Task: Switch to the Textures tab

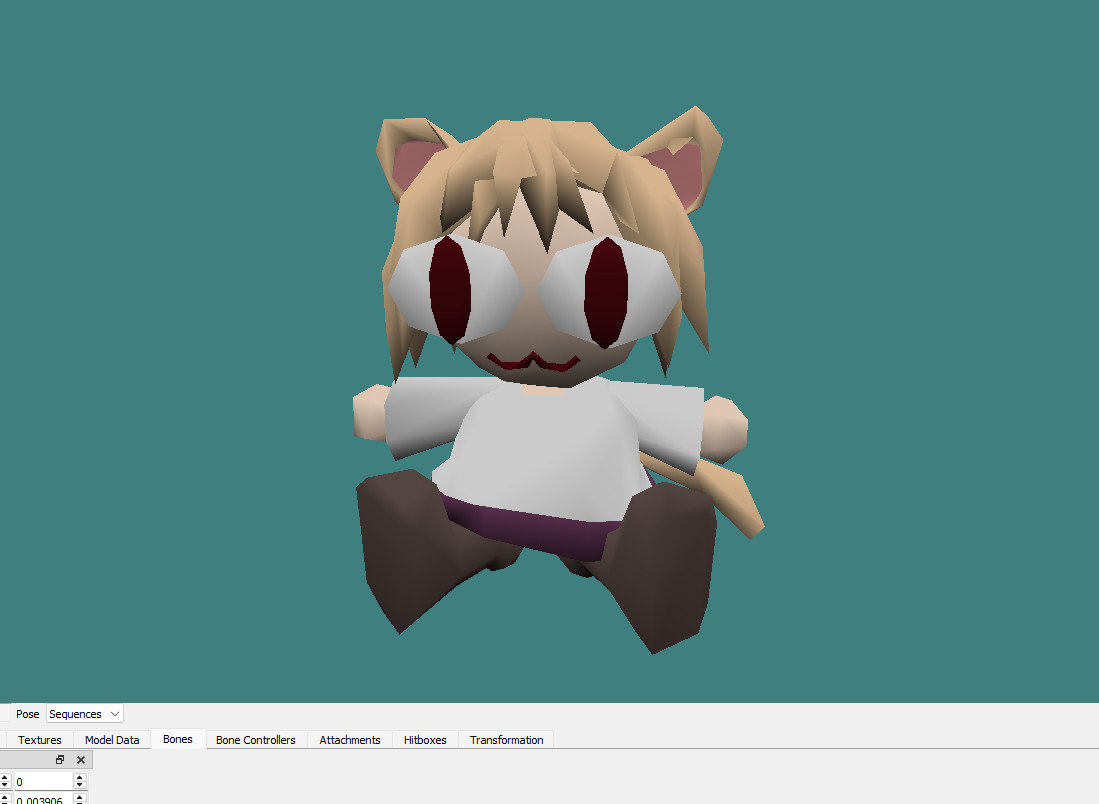Action: [x=40, y=740]
